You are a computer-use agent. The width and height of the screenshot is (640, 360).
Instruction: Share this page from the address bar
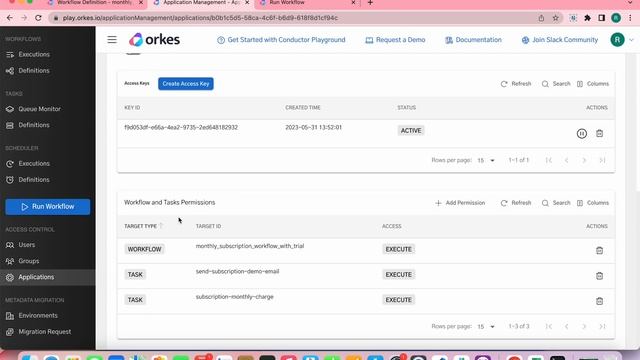tap(541, 18)
